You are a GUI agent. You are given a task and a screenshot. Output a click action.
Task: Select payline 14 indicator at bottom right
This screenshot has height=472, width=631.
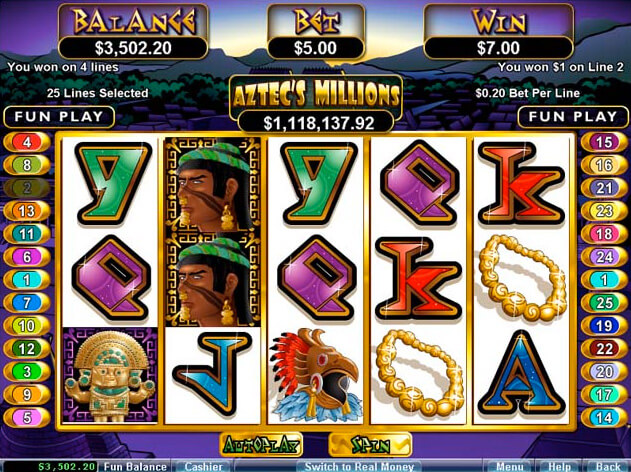pyautogui.click(x=604, y=417)
